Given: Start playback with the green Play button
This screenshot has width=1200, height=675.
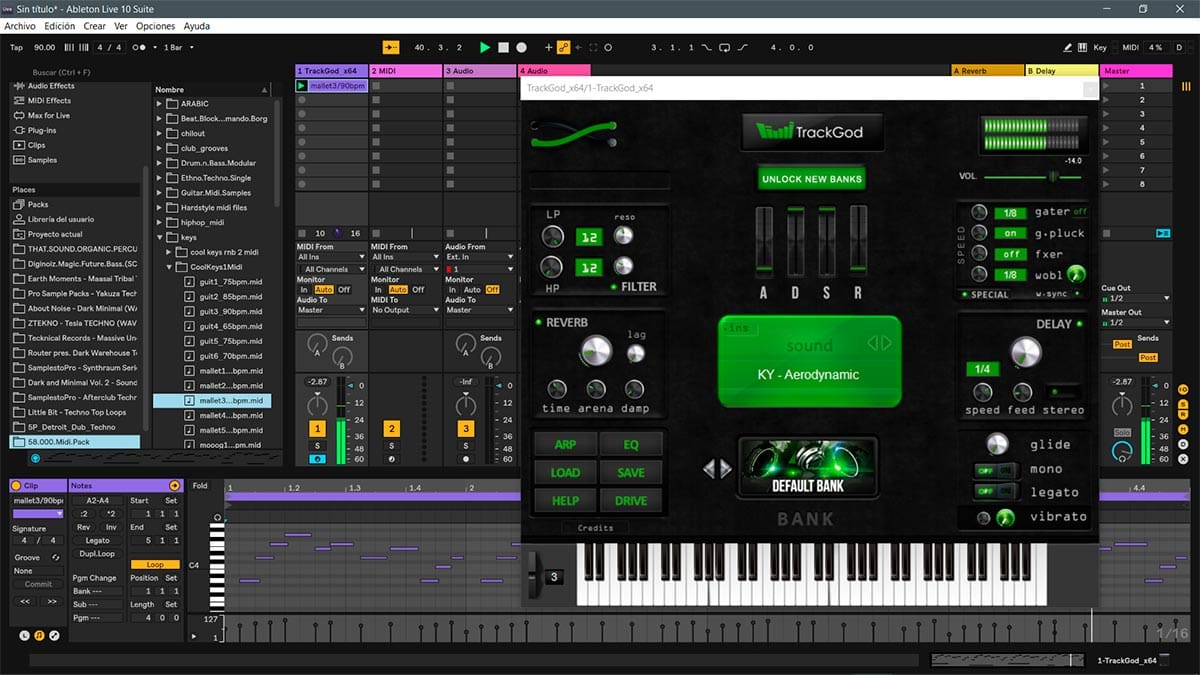Looking at the screenshot, I should 485,47.
